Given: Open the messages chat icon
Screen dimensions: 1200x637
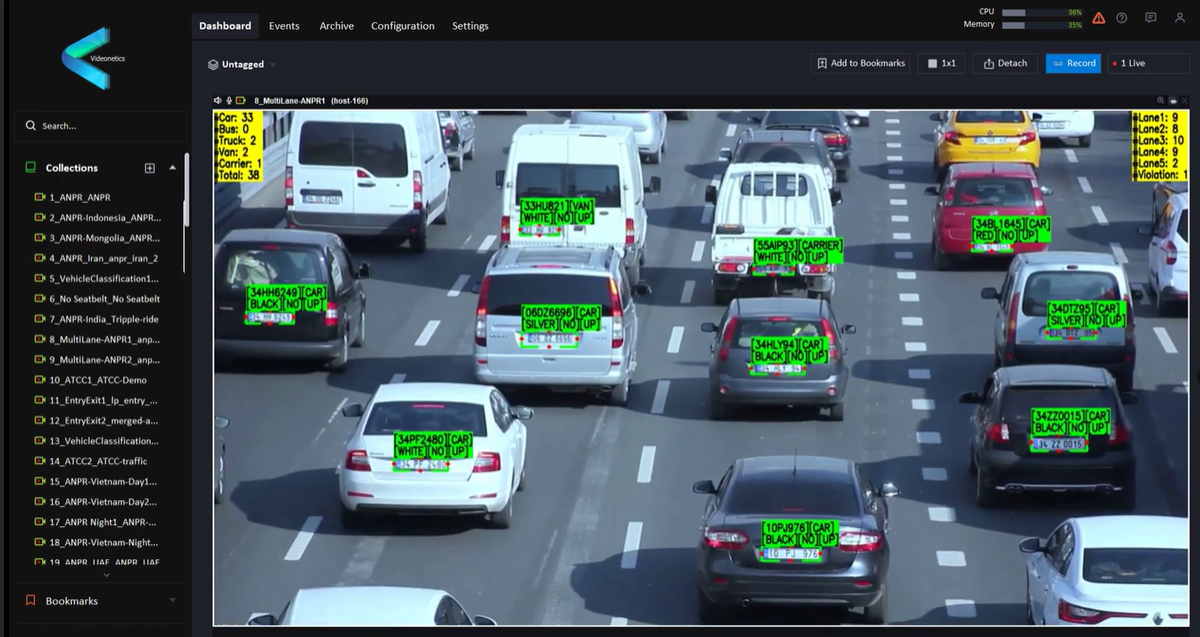Looking at the screenshot, I should [1151, 18].
